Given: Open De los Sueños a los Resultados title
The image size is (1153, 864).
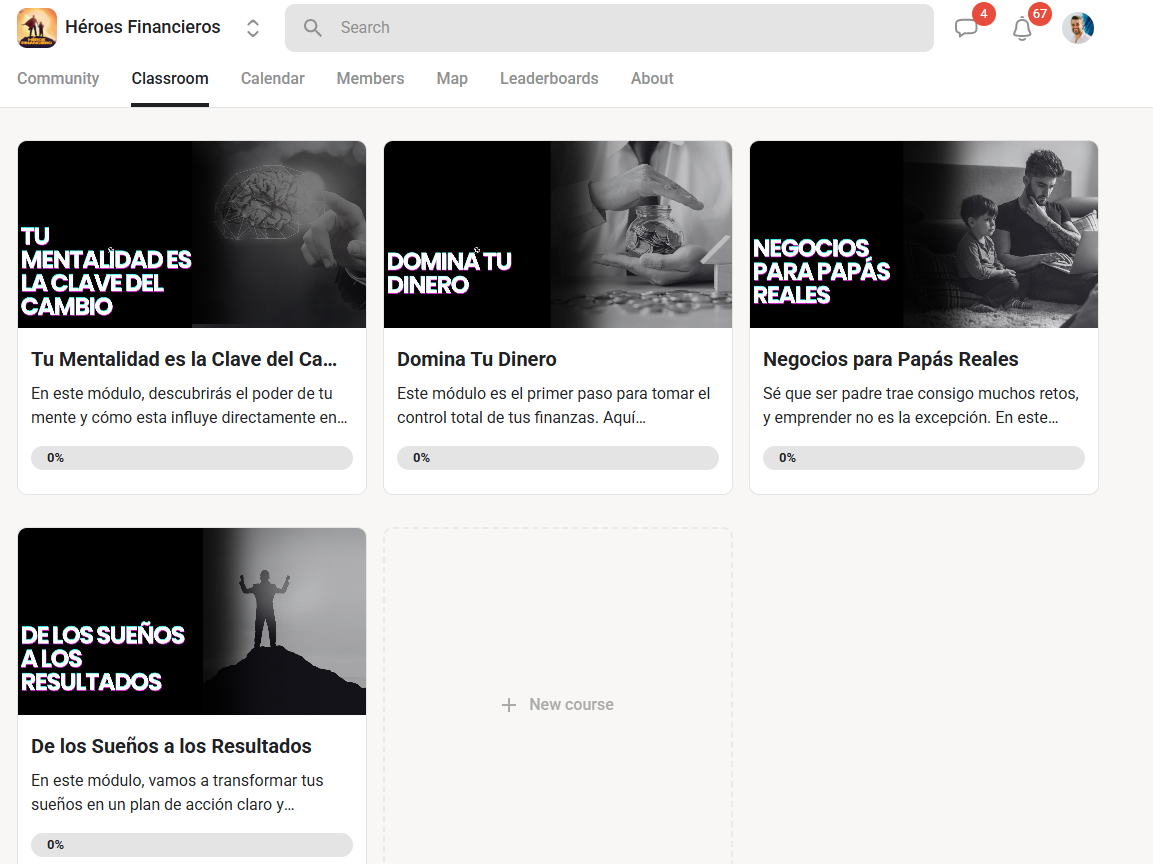Looking at the screenshot, I should [171, 746].
